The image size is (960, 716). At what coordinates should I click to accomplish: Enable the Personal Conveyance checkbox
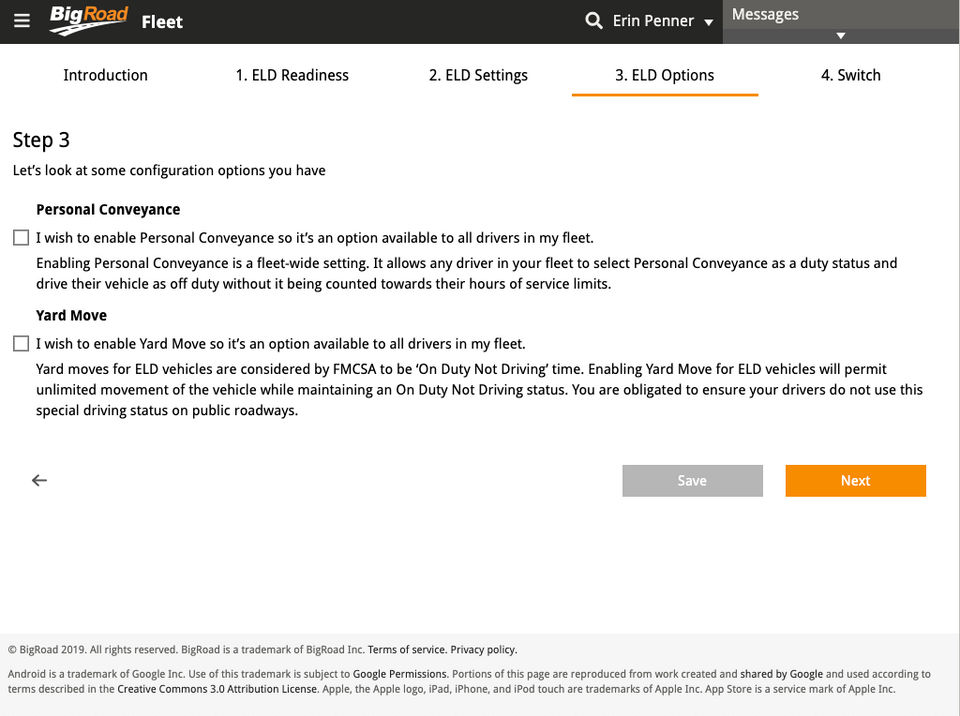click(x=21, y=238)
